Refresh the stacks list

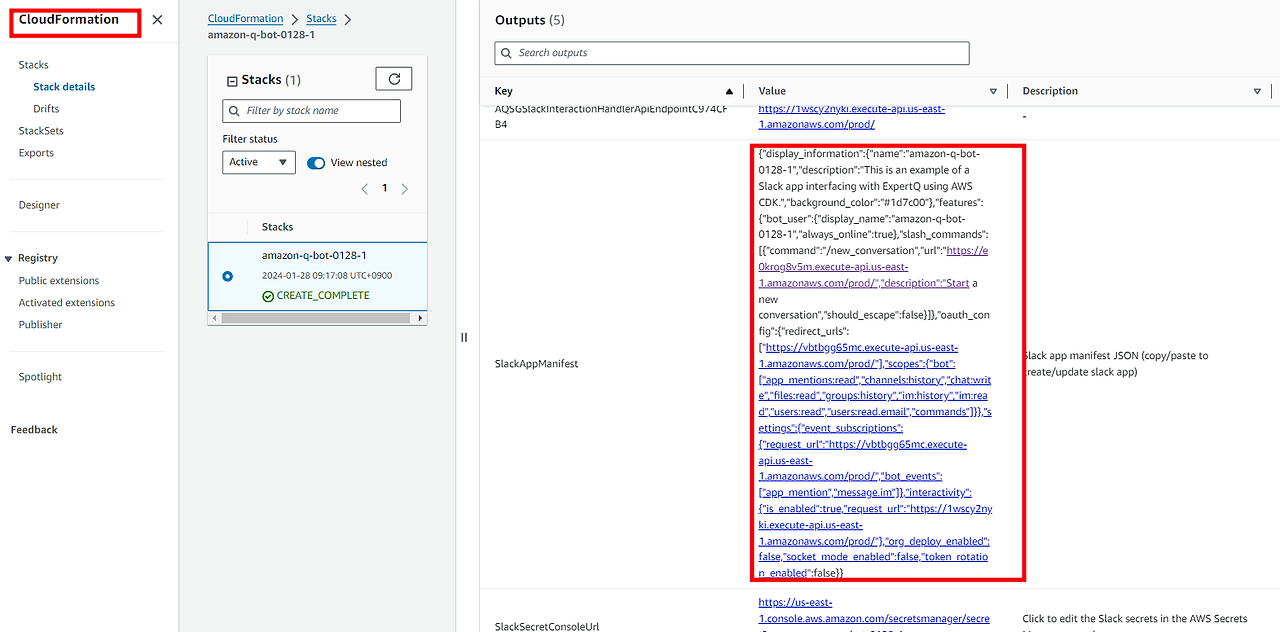(393, 79)
